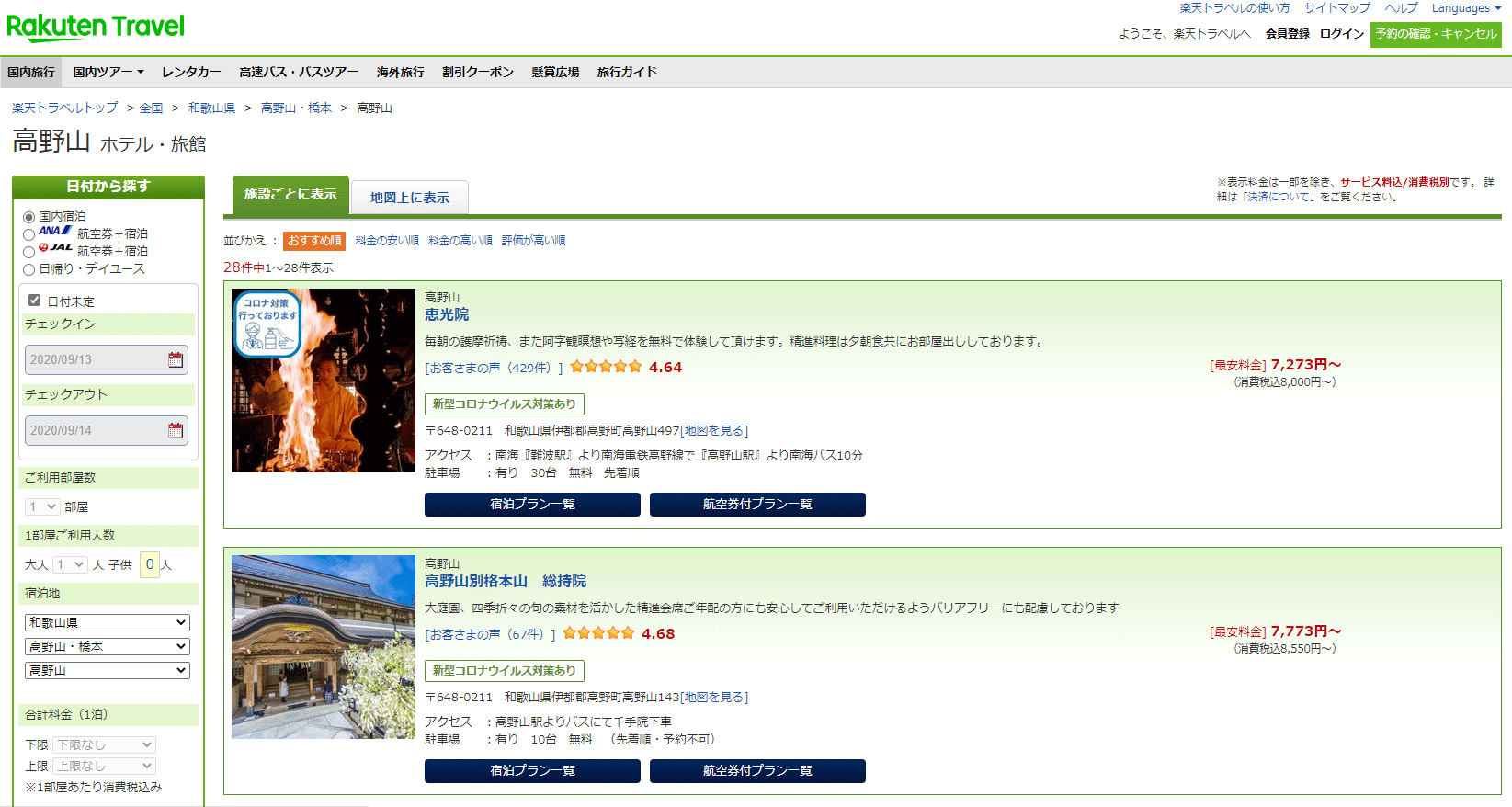Switch to the 地図上に表示 tab

click(x=410, y=198)
